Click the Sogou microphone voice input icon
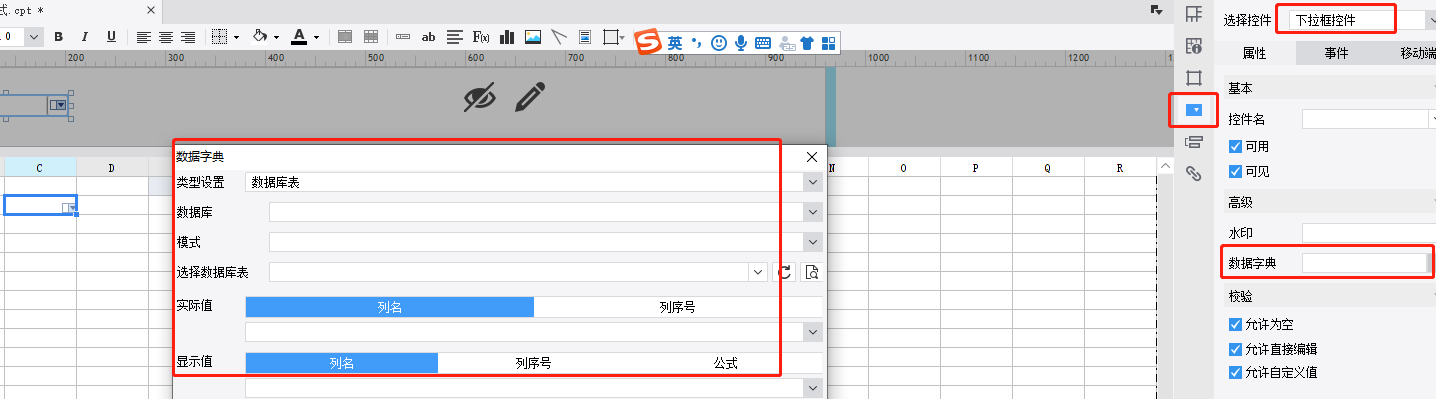Image resolution: width=1436 pixels, height=399 pixels. click(x=741, y=43)
